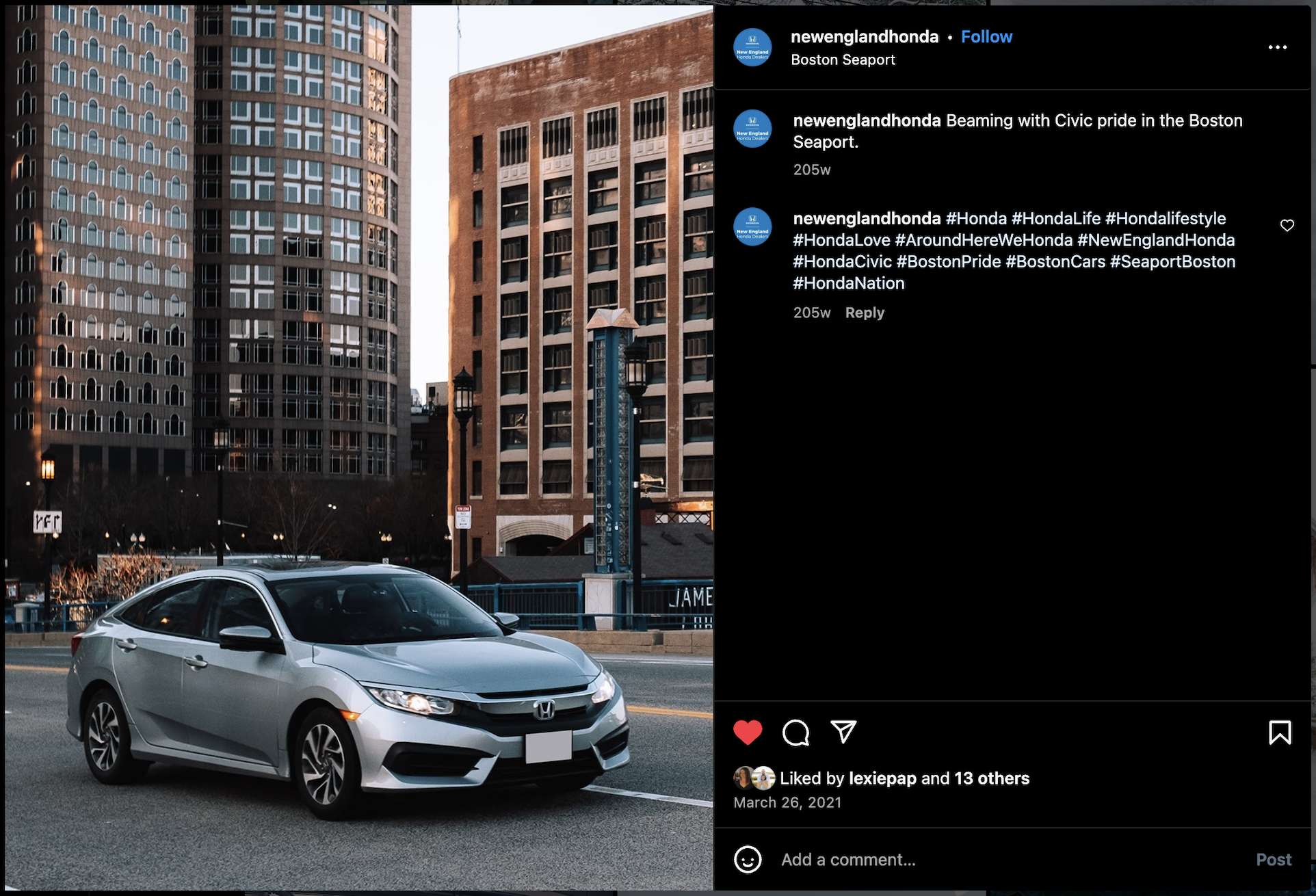View liker avatars beside 'Liked by'

pyautogui.click(x=754, y=778)
